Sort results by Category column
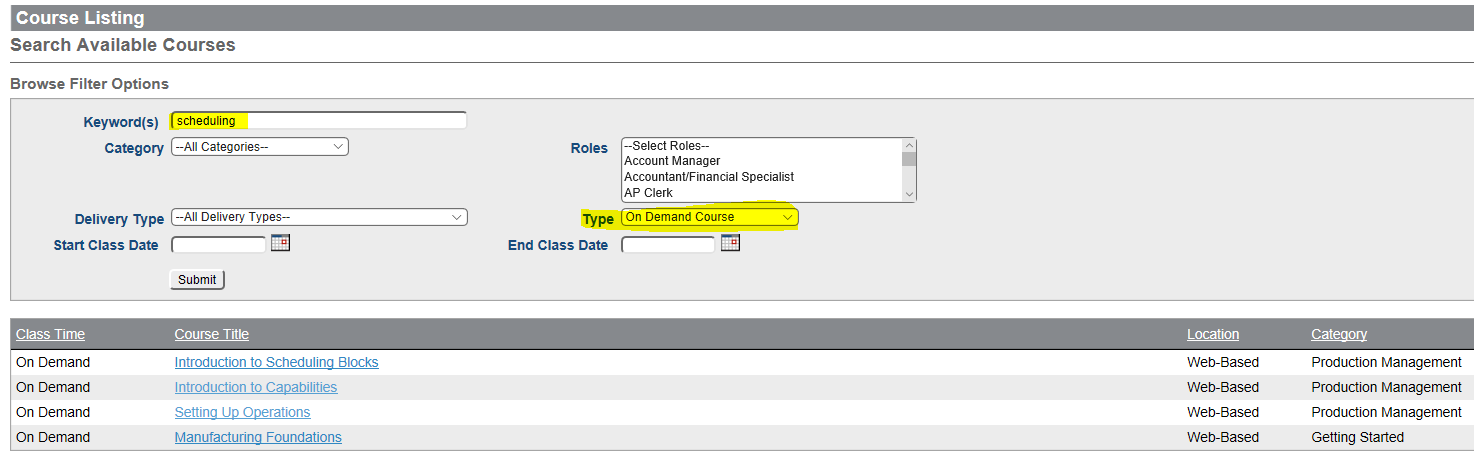This screenshot has height=476, width=1474. tap(1339, 334)
